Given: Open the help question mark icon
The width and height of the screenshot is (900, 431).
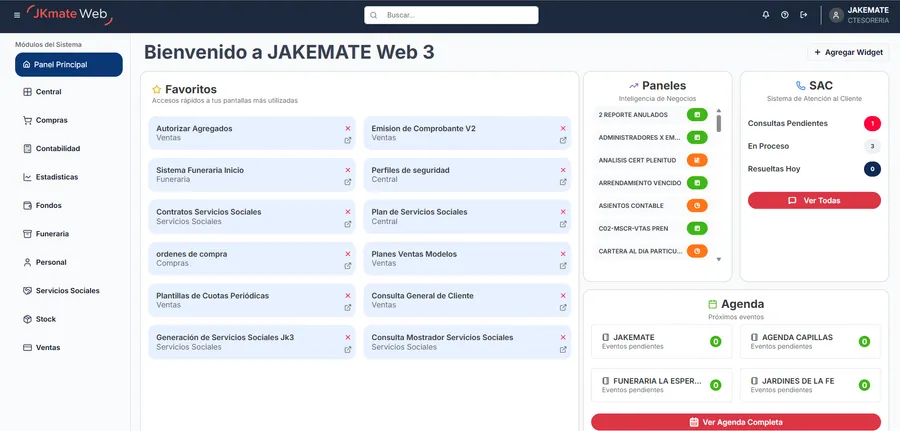Looking at the screenshot, I should coord(785,15).
